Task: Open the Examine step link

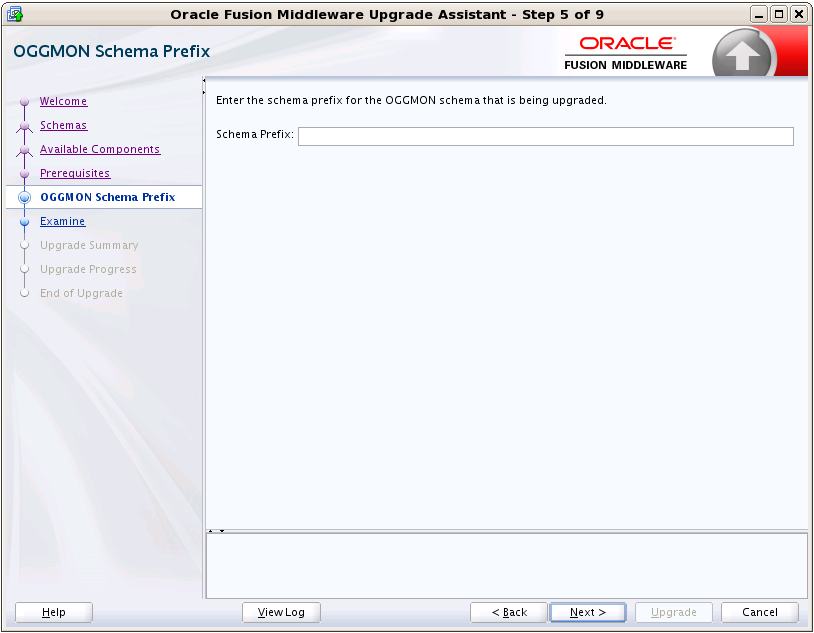Action: coord(62,221)
